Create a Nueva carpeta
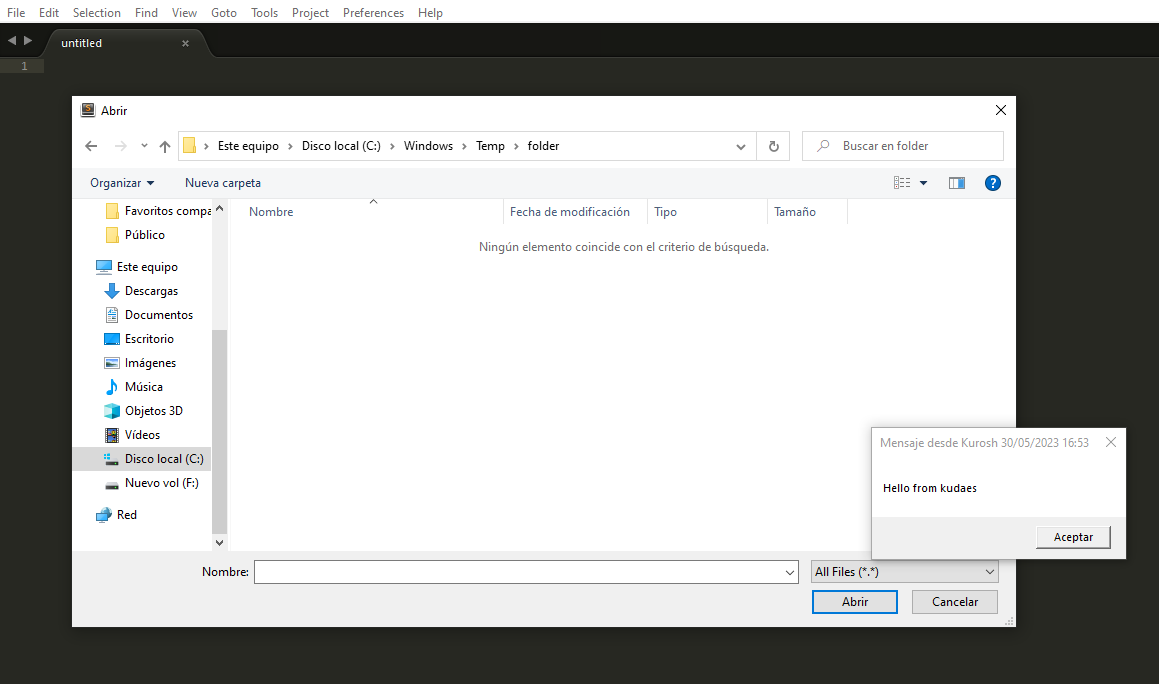 (x=222, y=183)
